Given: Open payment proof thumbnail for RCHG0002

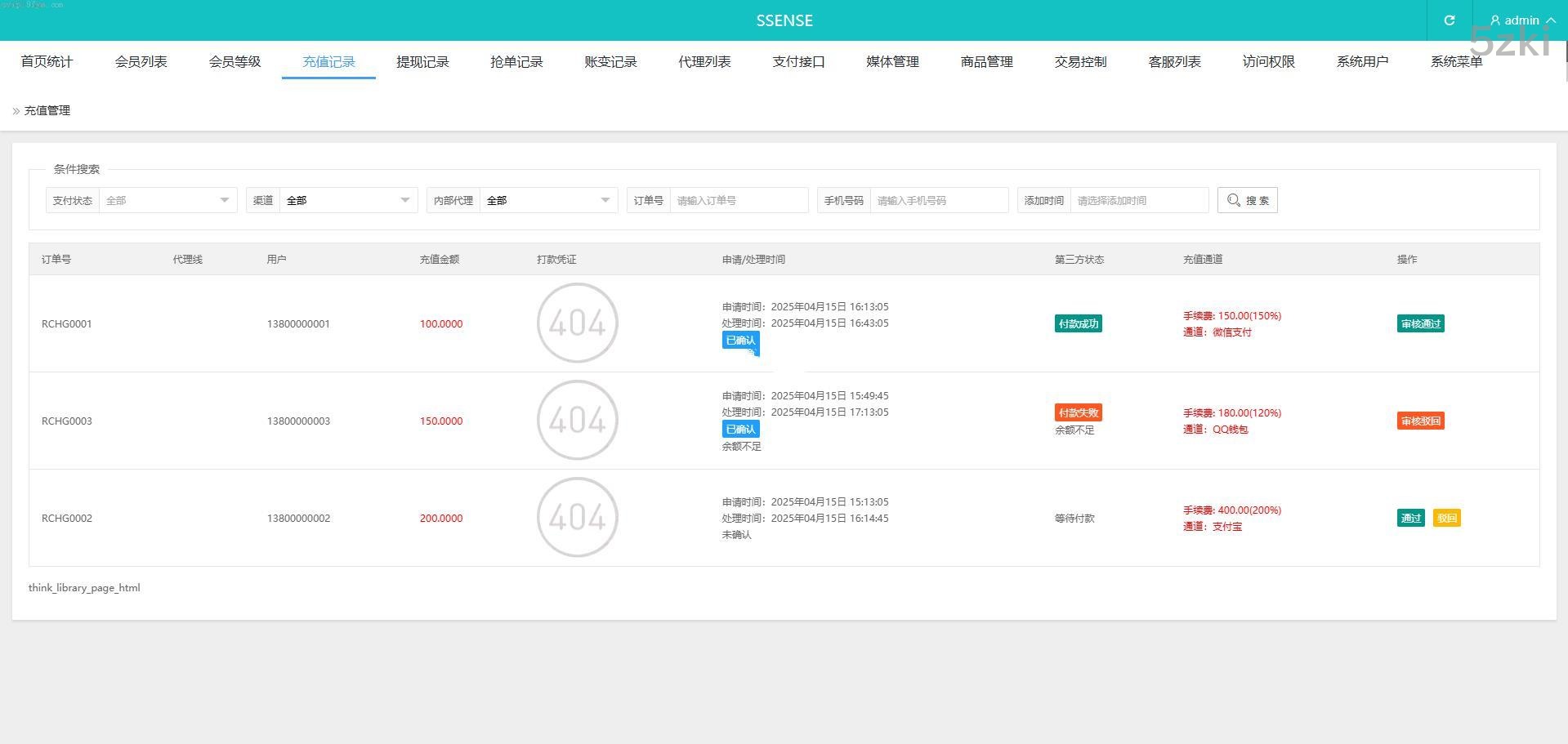Looking at the screenshot, I should tap(577, 518).
